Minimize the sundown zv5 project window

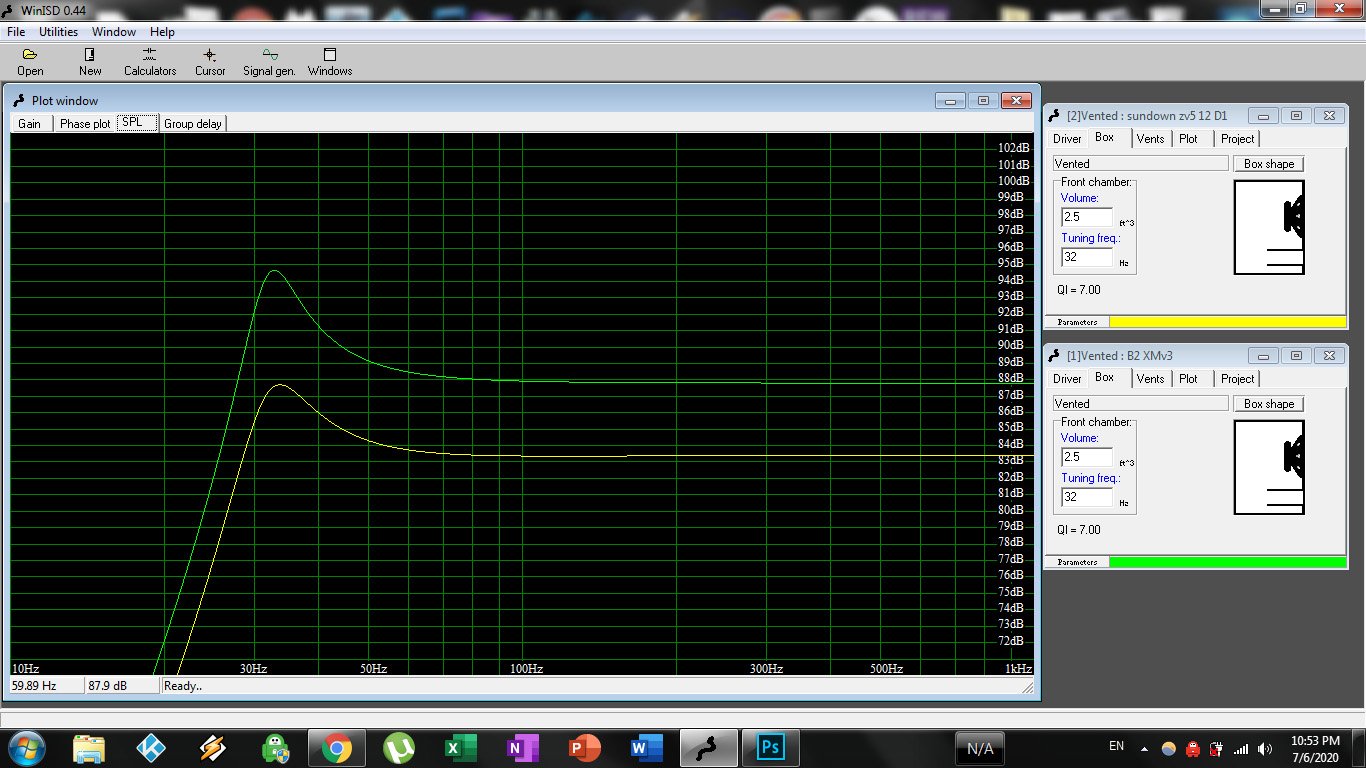[x=1264, y=116]
